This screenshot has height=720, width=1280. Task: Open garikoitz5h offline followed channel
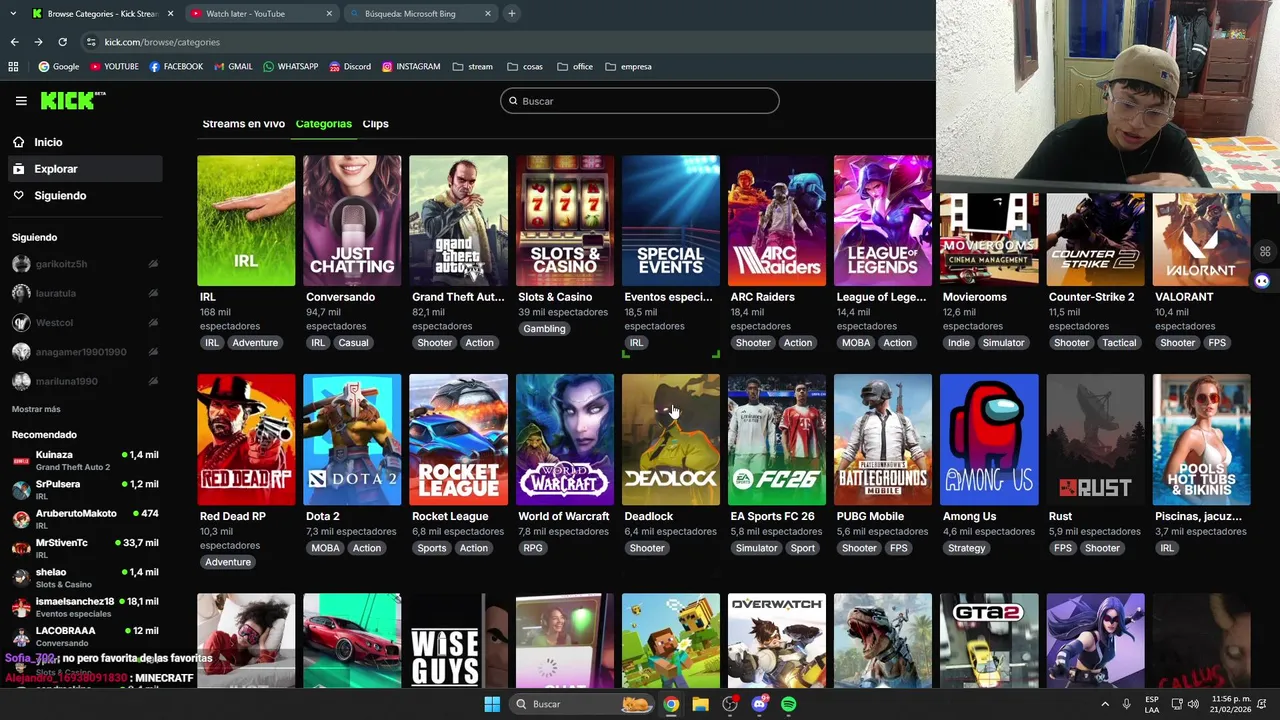[86, 264]
